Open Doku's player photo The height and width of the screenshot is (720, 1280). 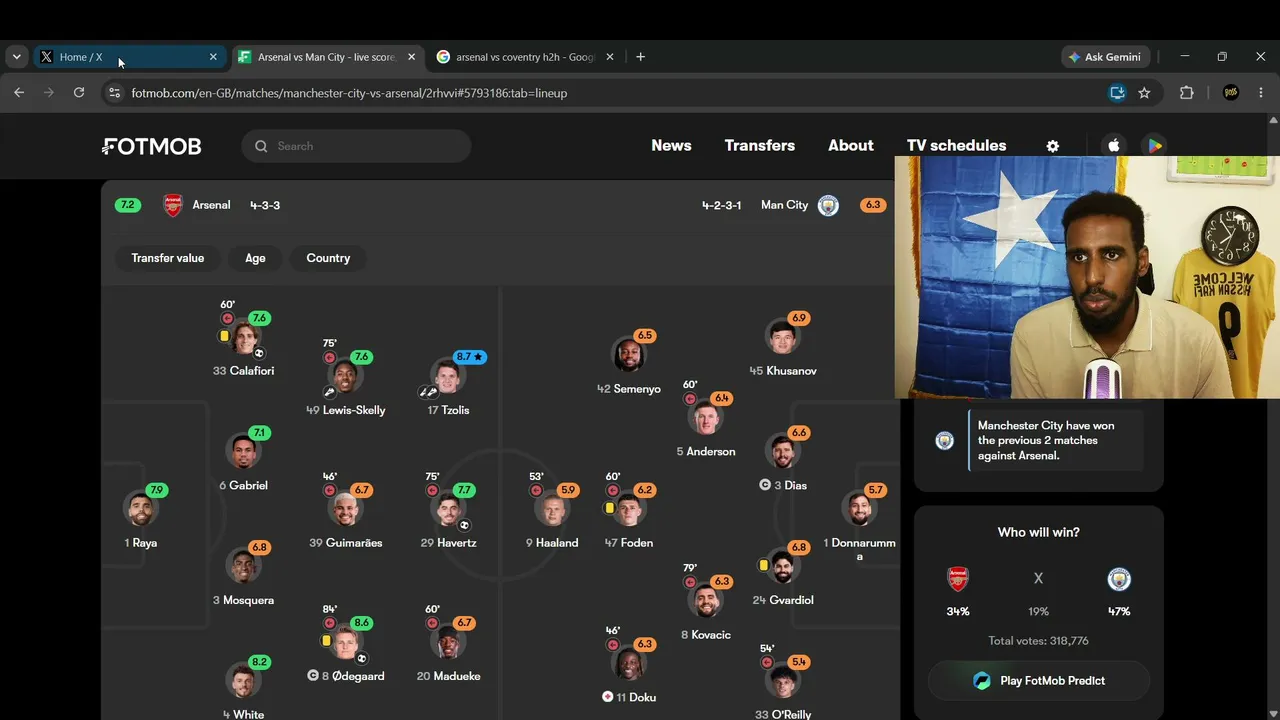point(629,663)
